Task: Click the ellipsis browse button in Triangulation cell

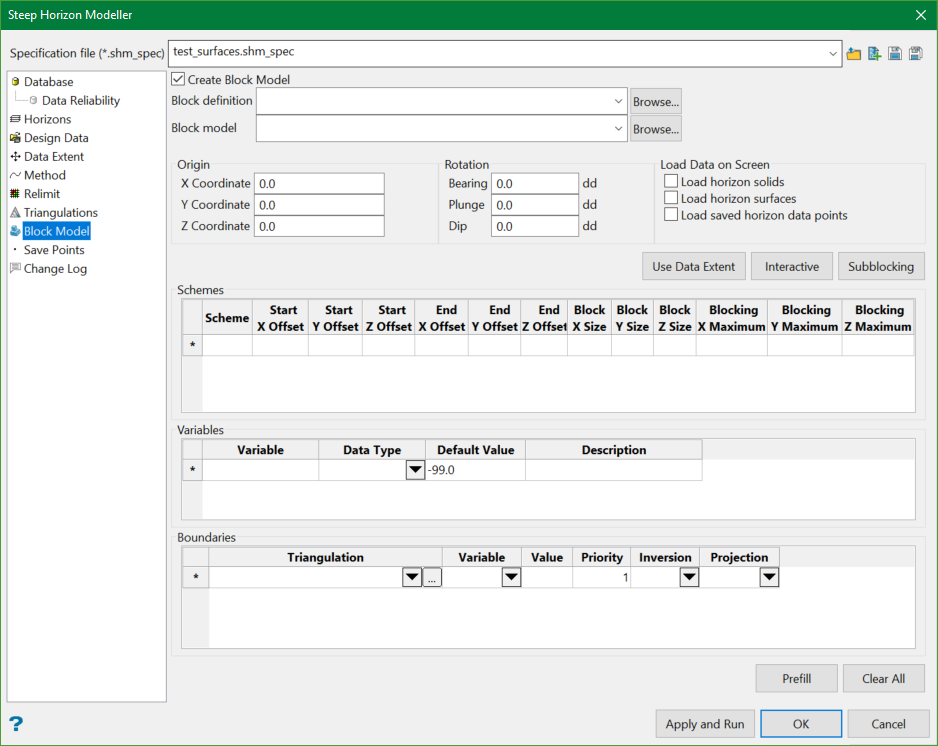Action: click(432, 577)
